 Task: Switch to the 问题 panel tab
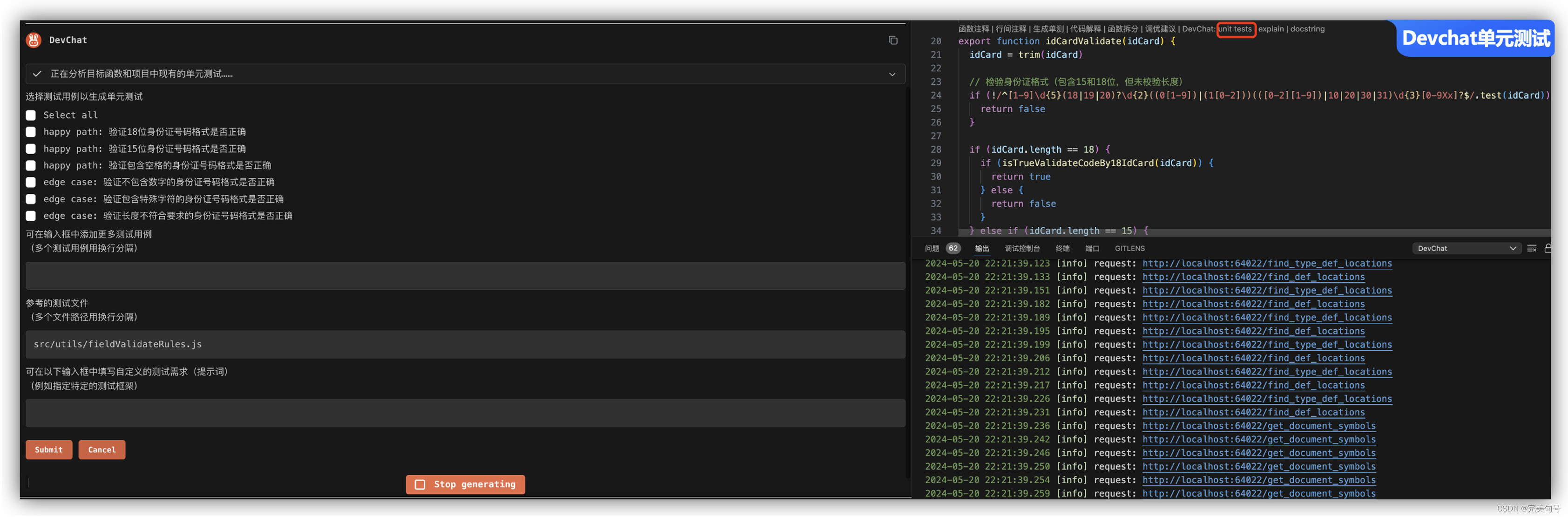tap(932, 248)
